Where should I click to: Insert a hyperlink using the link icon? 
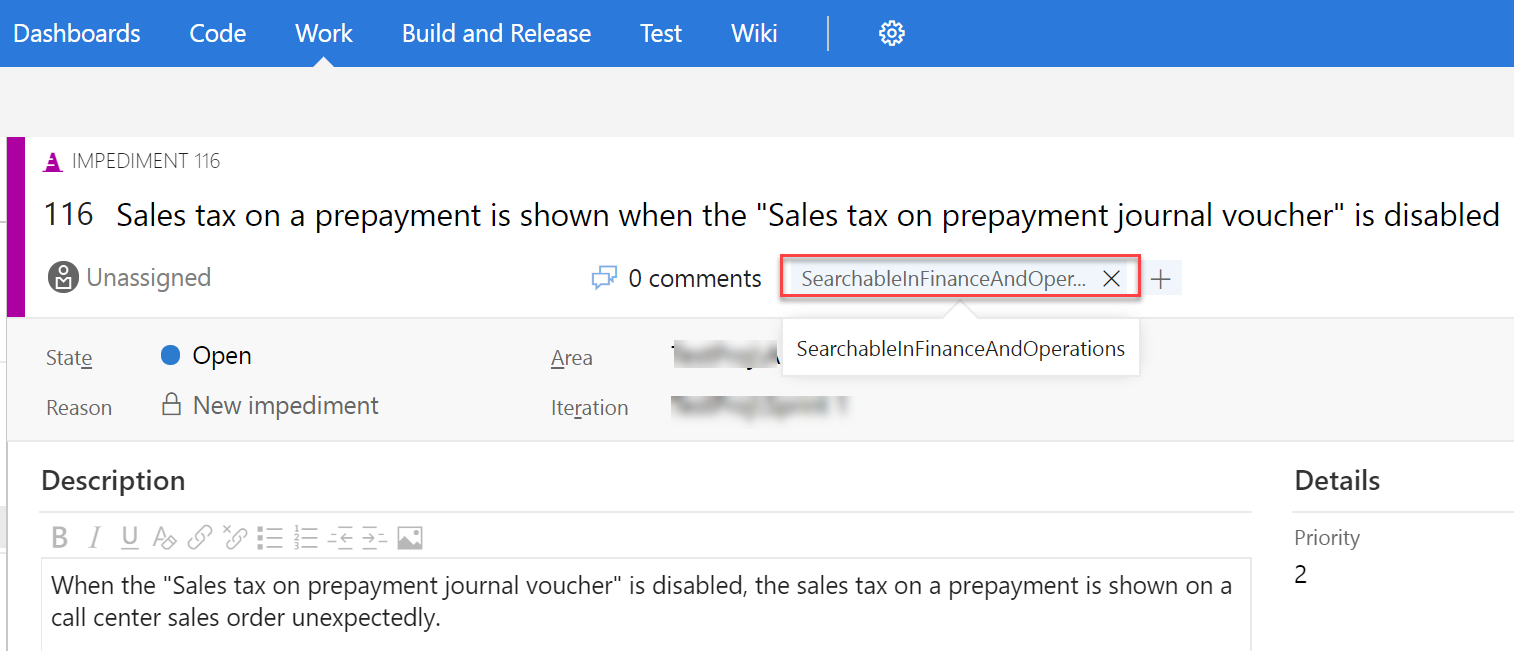click(200, 538)
